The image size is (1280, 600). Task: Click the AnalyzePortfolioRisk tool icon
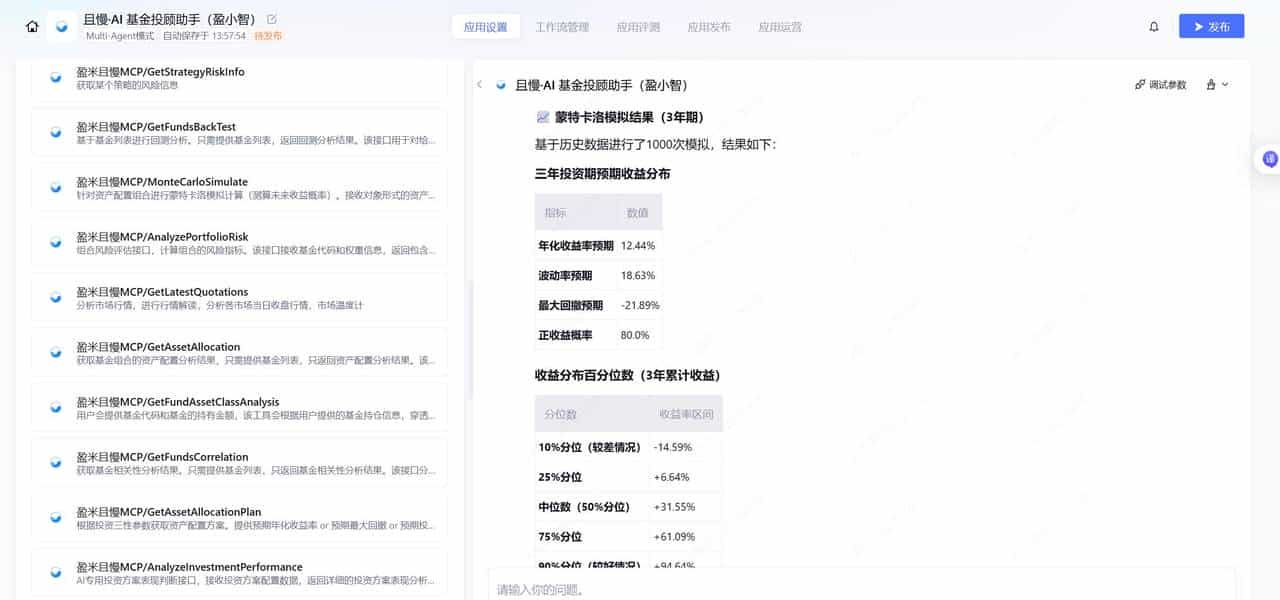tap(55, 242)
